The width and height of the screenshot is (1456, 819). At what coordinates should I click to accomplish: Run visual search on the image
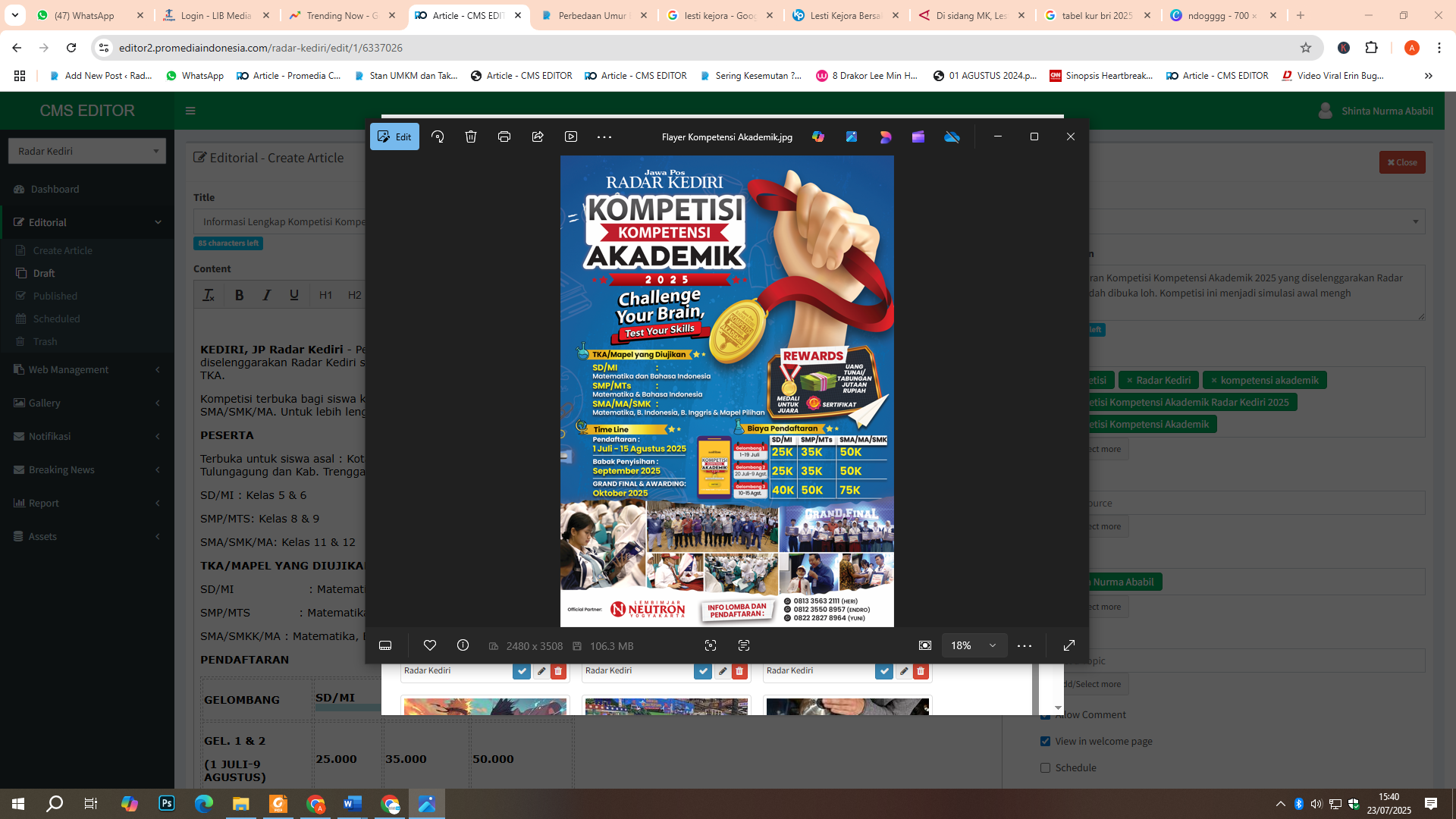[x=711, y=645]
